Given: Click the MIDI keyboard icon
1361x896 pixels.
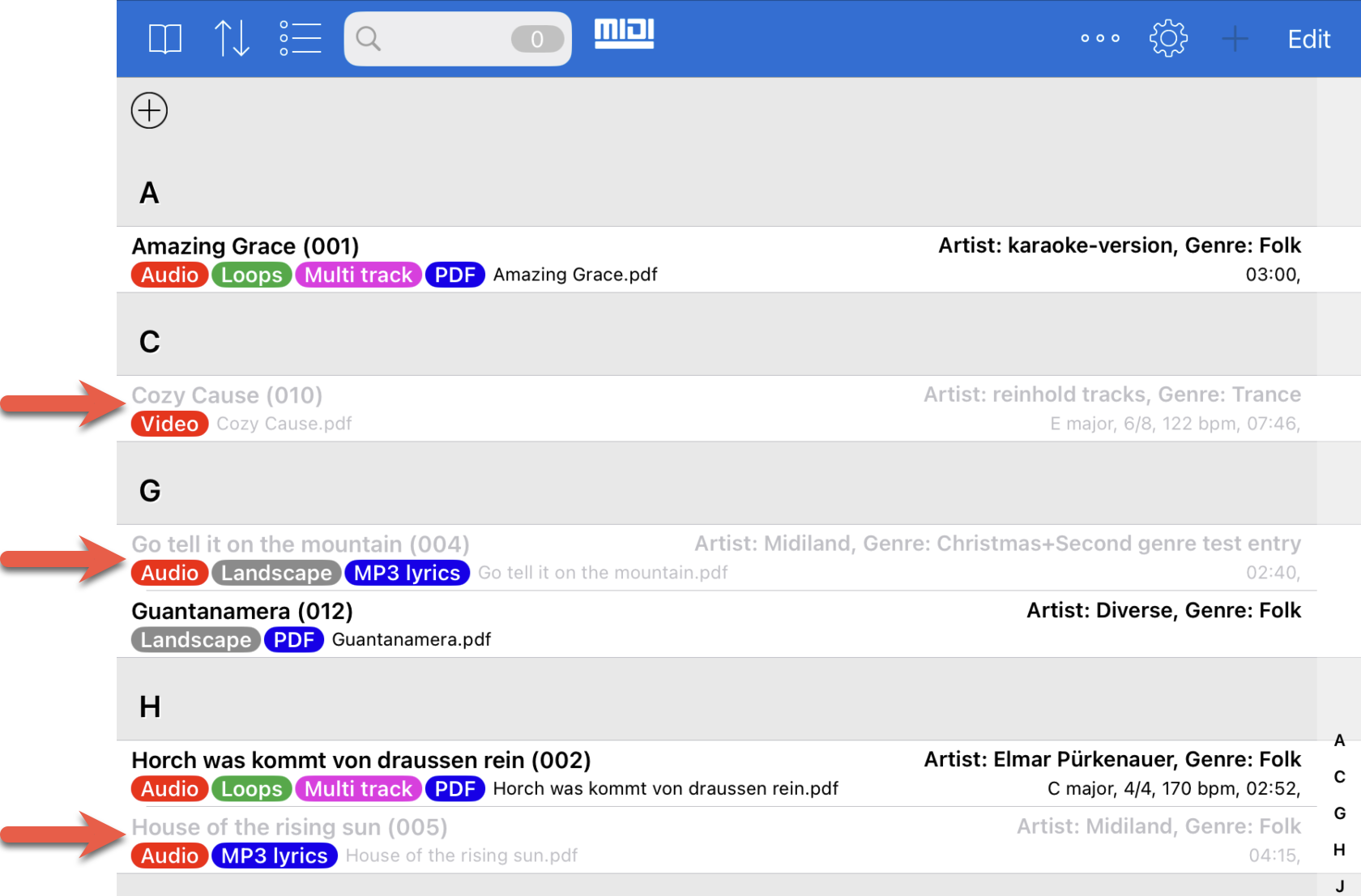Looking at the screenshot, I should pyautogui.click(x=624, y=34).
